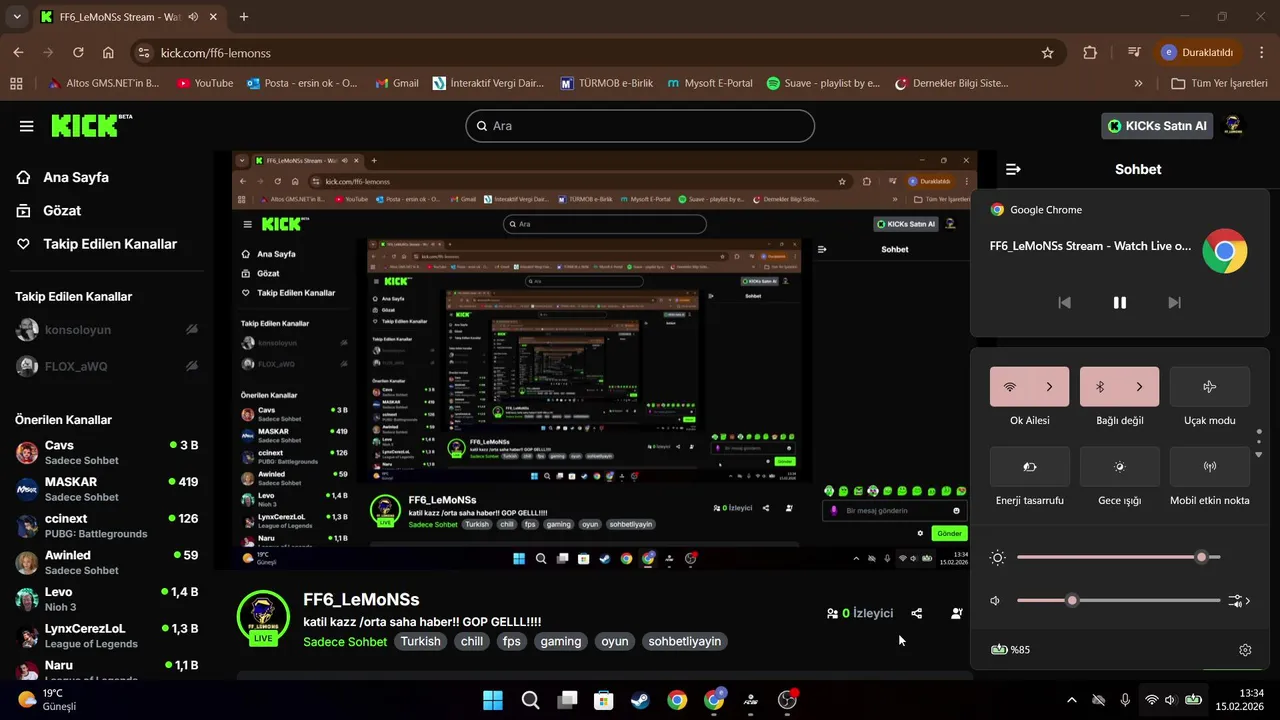Open Takip Edilen Kanallar with heart icon
Image resolution: width=1280 pixels, height=720 pixels.
tap(96, 244)
